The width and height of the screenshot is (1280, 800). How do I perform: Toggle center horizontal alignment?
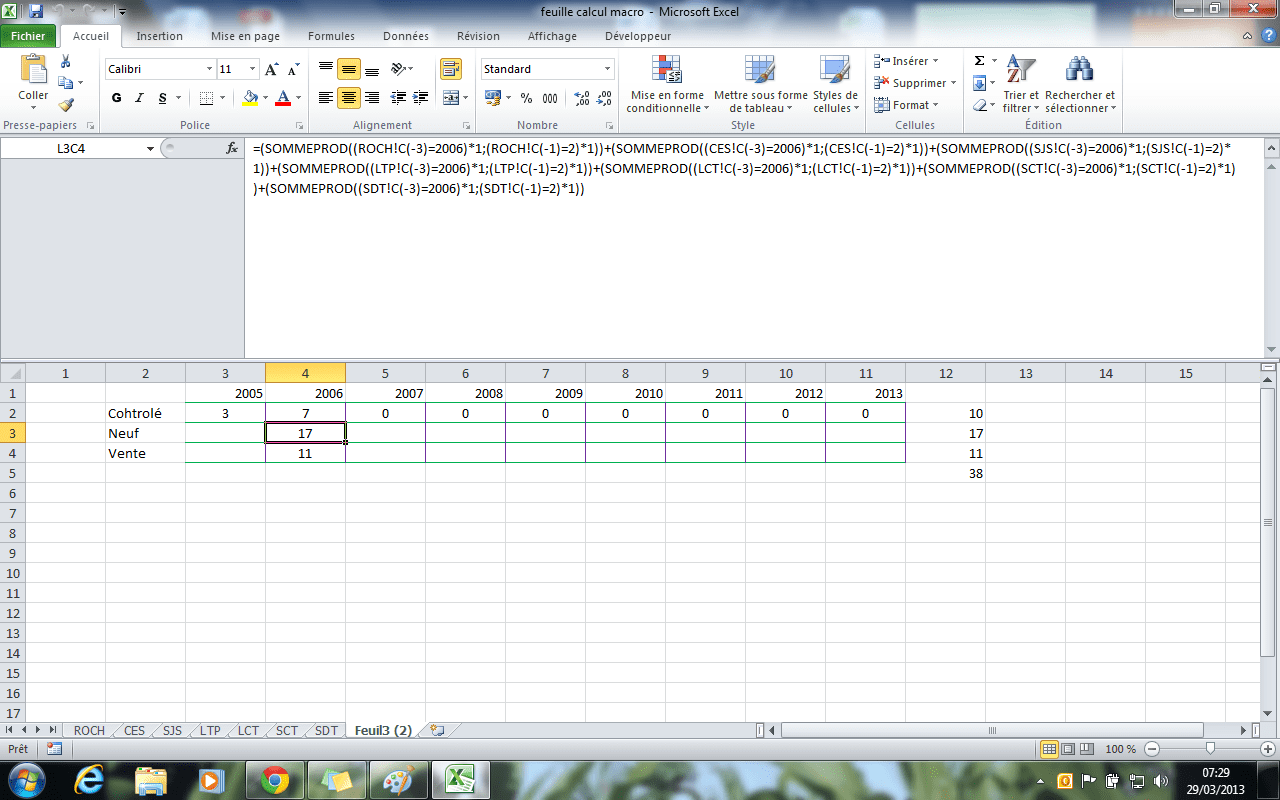(x=349, y=98)
